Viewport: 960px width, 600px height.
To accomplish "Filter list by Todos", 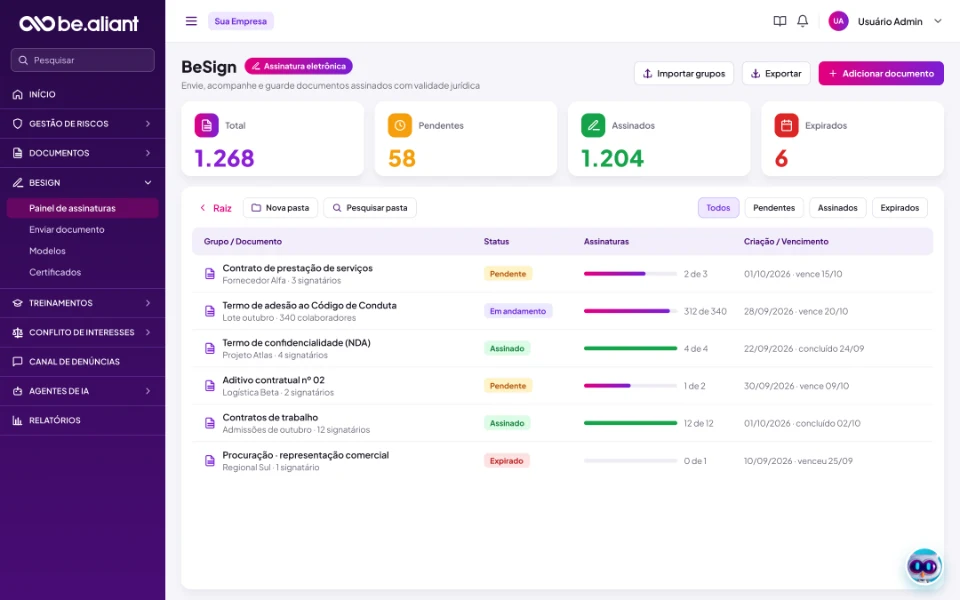I will [x=718, y=208].
